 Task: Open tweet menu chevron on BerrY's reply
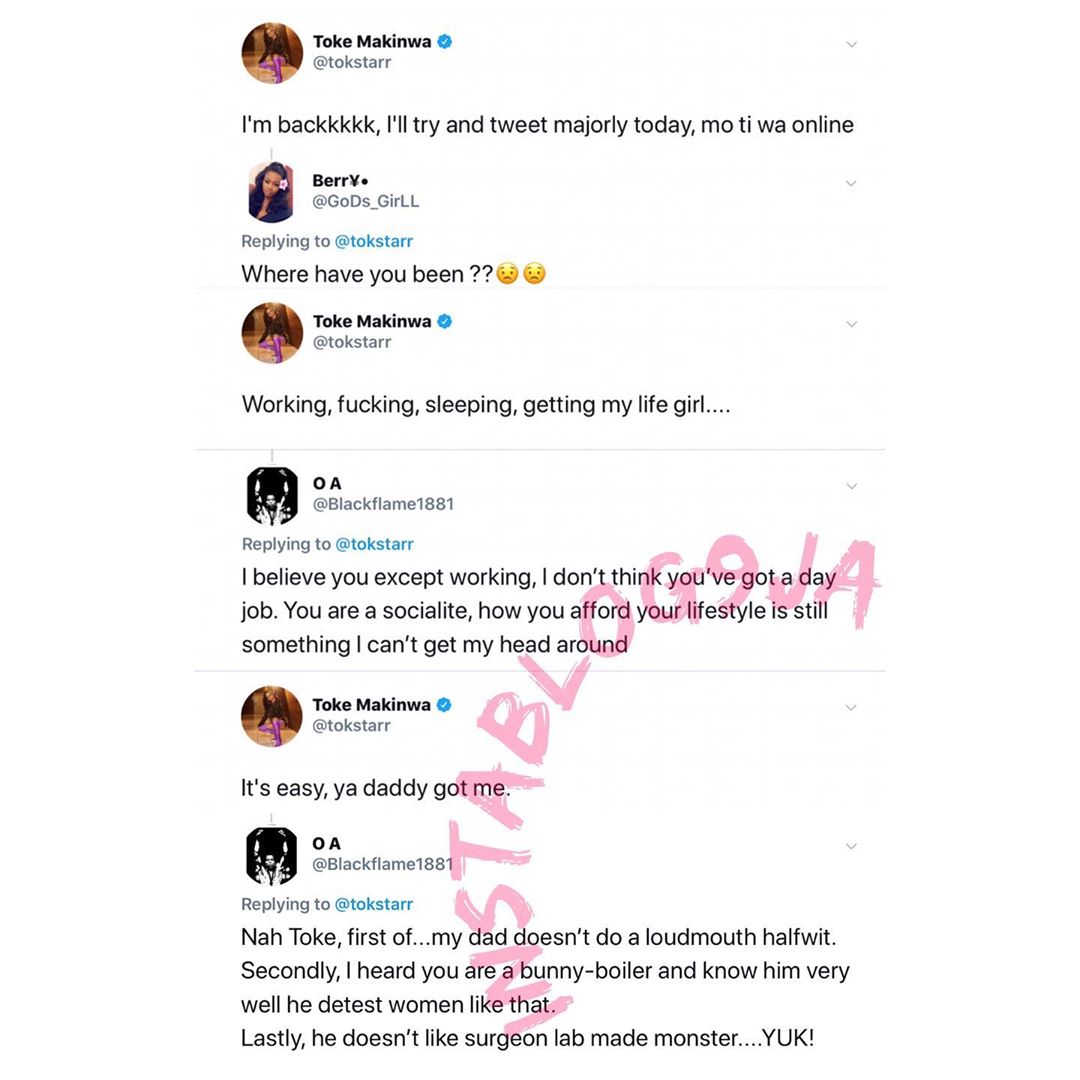tap(851, 183)
